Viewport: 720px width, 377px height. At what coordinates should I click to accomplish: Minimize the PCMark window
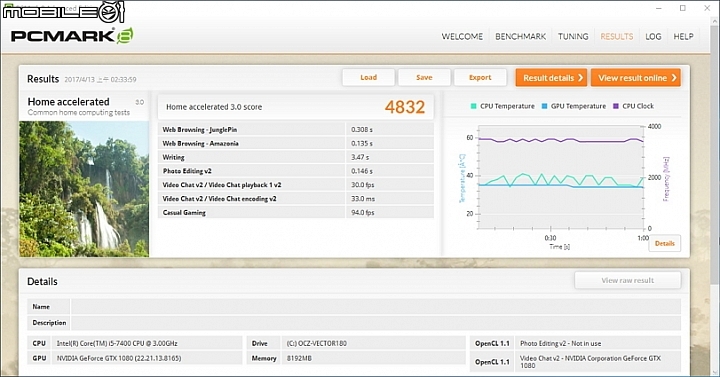pyautogui.click(x=659, y=8)
